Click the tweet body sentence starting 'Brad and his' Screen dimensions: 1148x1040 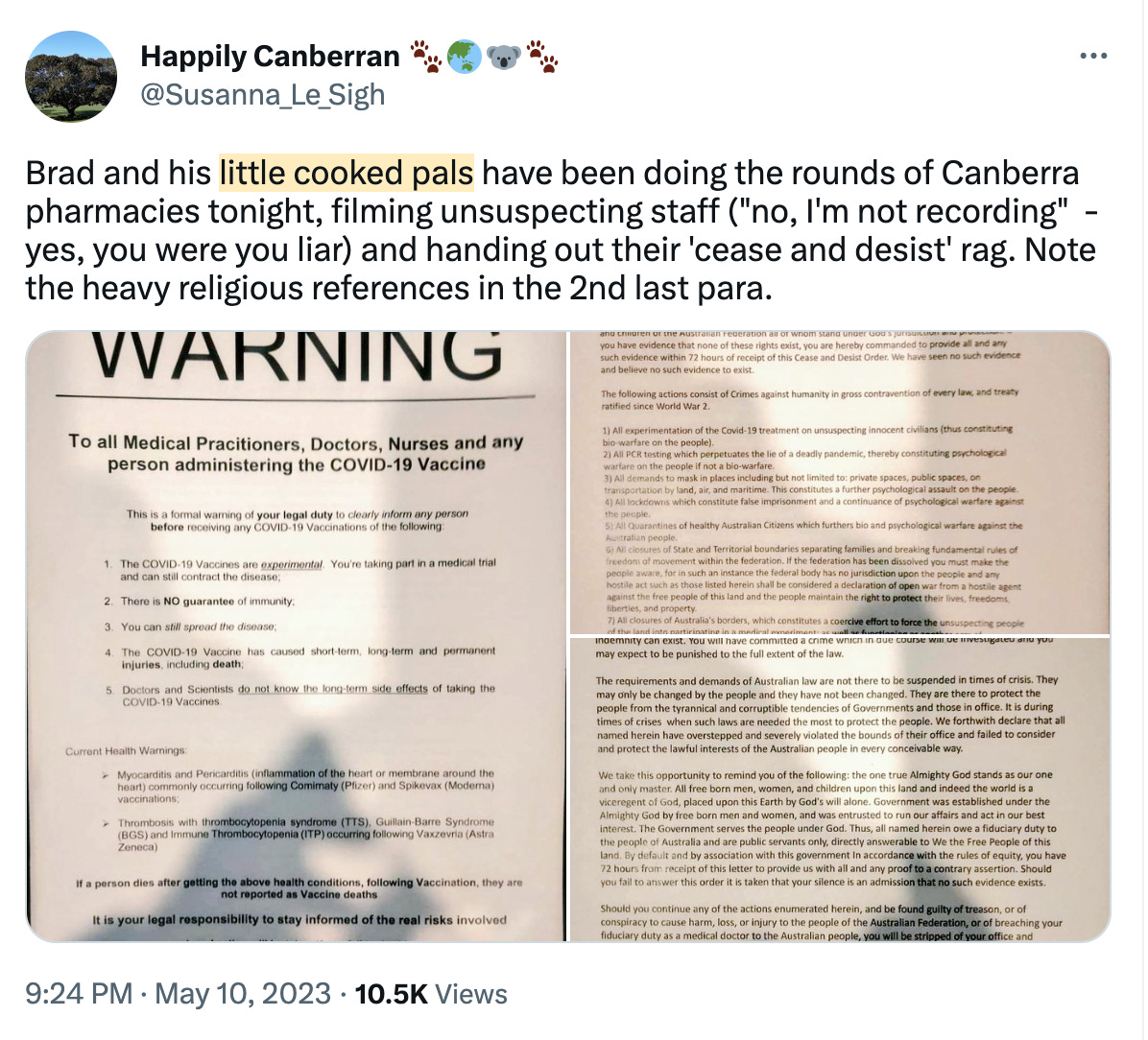[x=562, y=230]
